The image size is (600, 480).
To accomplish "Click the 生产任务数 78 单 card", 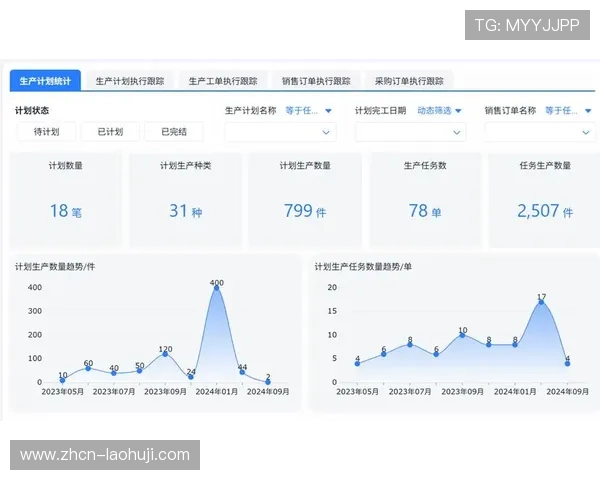I will tap(425, 200).
